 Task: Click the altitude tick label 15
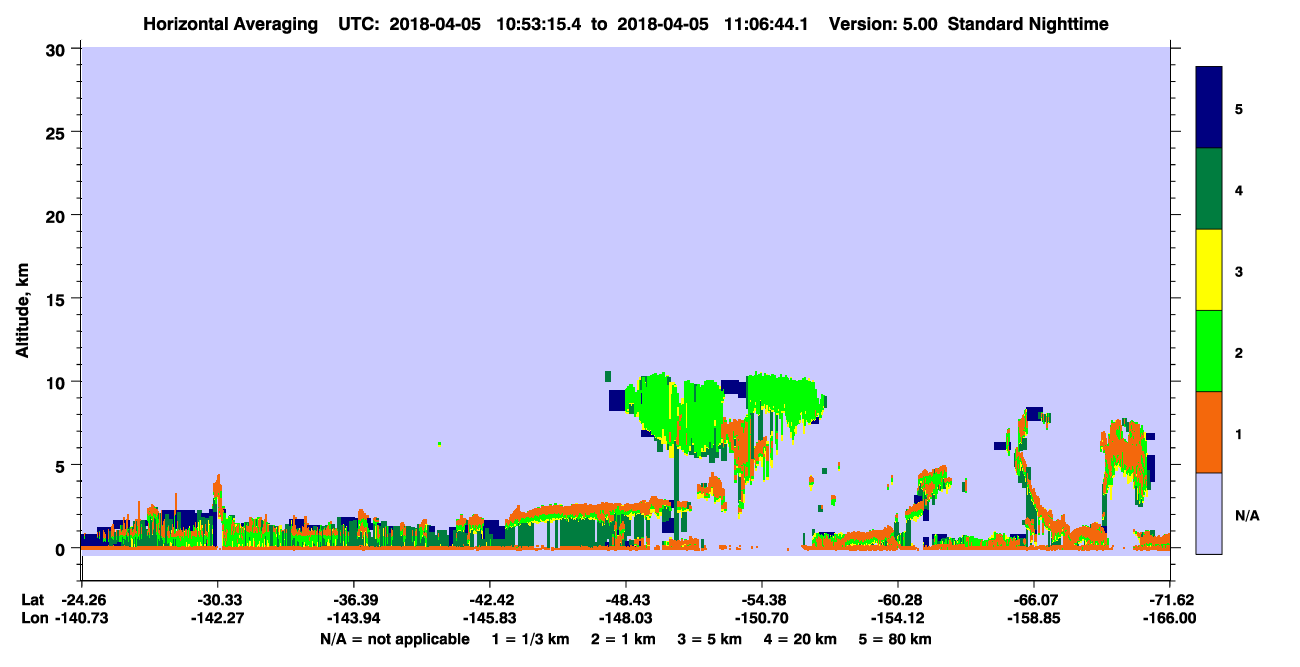[58, 299]
